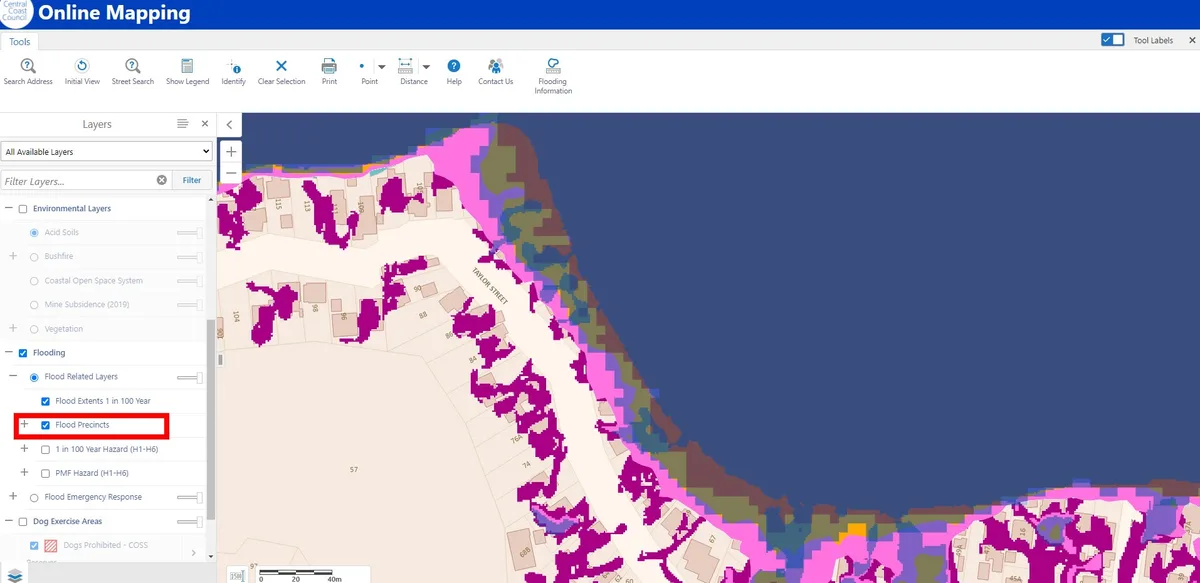Toggle the Tool Labels switch
Image resolution: width=1200 pixels, height=583 pixels.
(1112, 40)
